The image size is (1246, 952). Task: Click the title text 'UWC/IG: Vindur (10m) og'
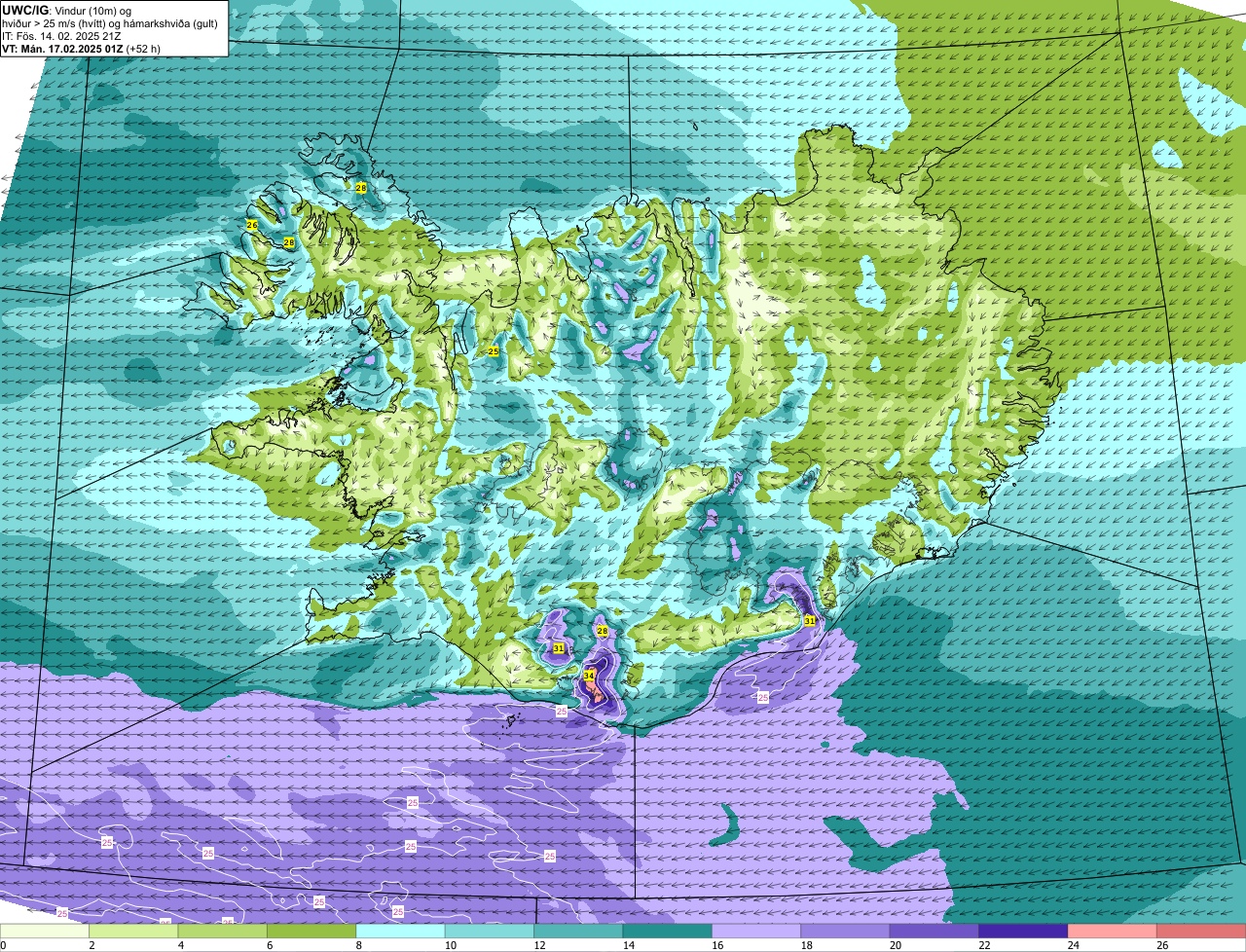pyautogui.click(x=67, y=9)
